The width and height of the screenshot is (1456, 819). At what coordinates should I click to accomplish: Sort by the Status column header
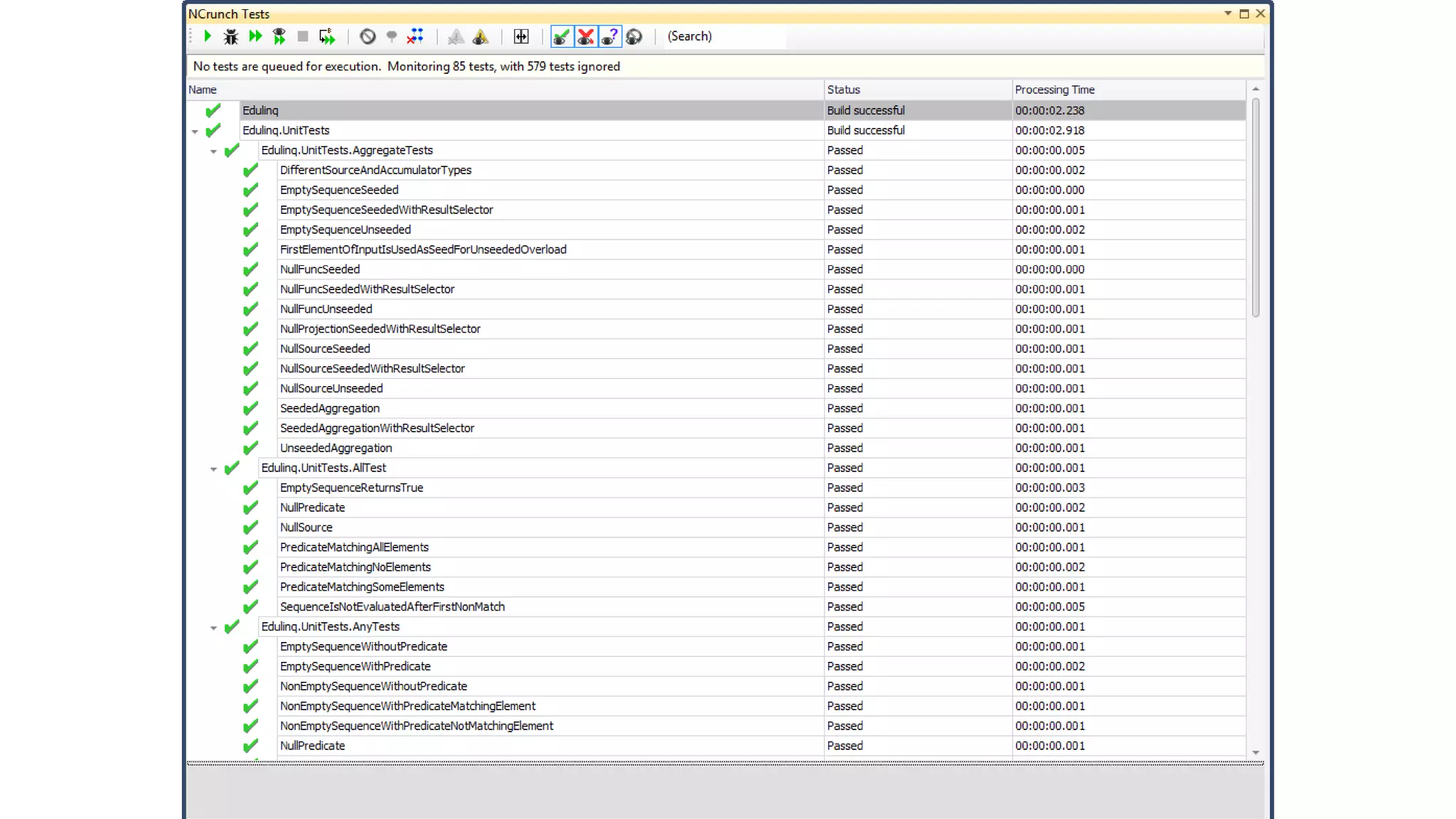click(843, 90)
